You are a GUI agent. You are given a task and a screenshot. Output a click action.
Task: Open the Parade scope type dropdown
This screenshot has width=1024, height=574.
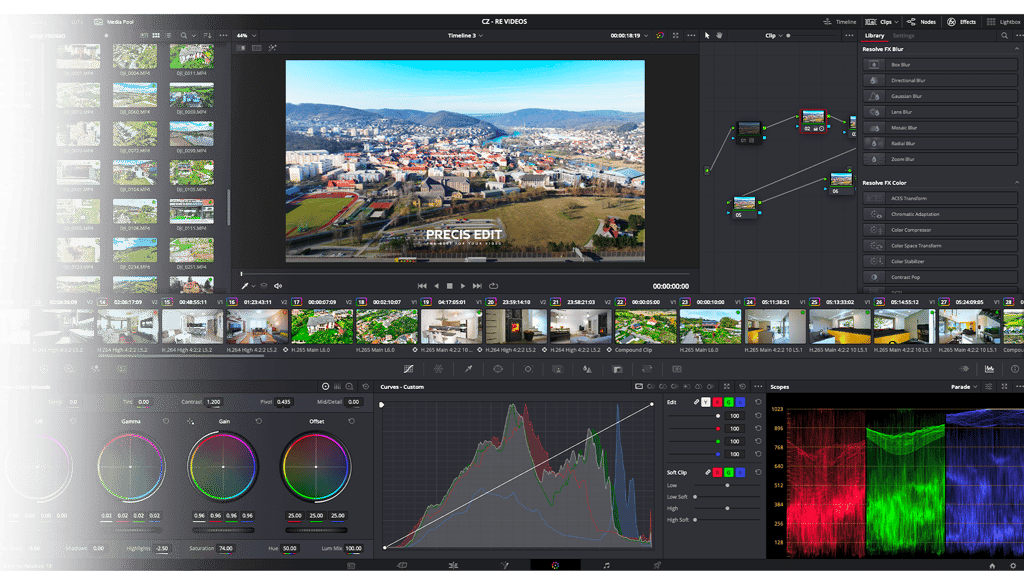point(965,386)
